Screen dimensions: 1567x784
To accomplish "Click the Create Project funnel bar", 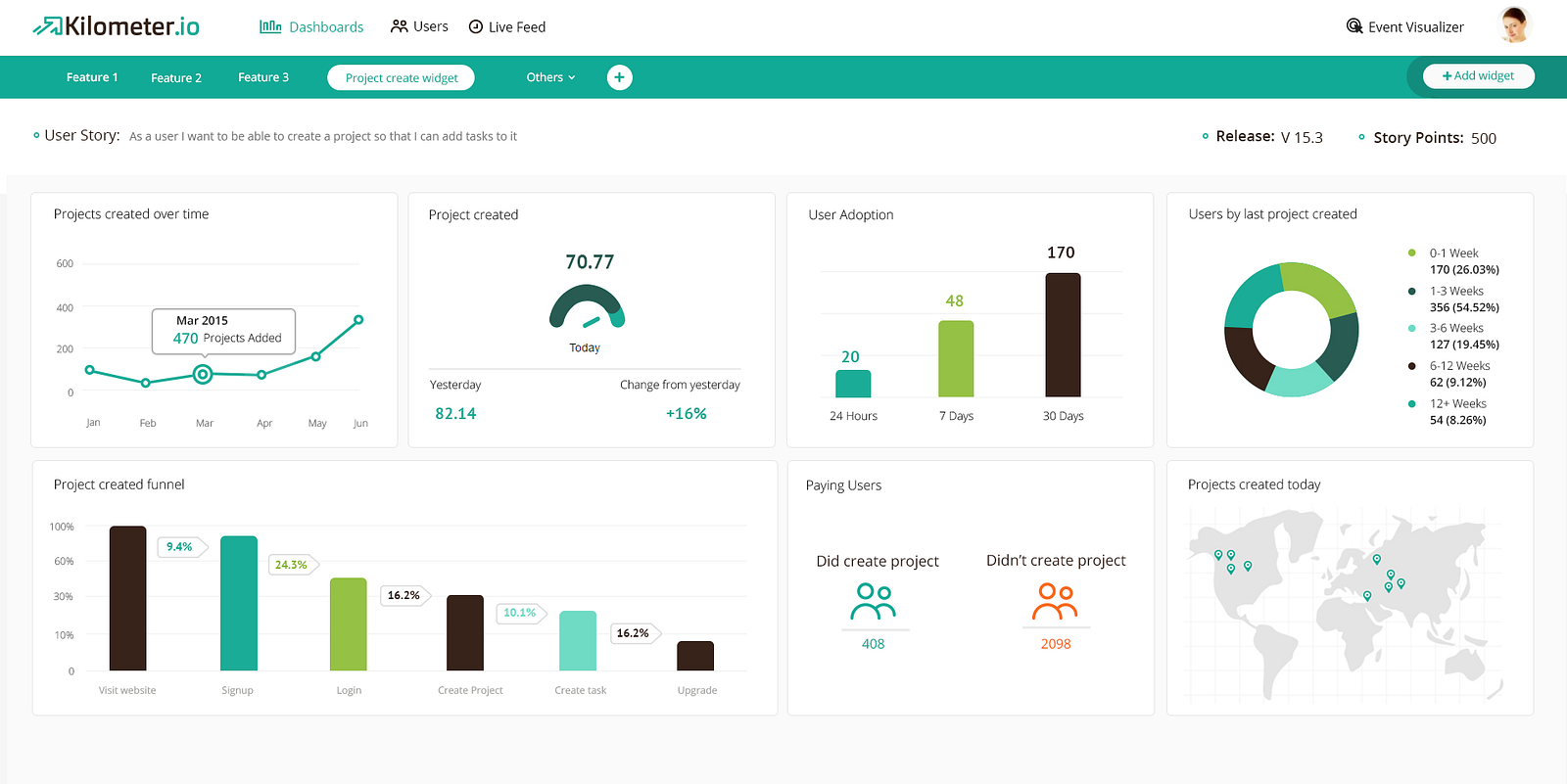I will [x=465, y=633].
